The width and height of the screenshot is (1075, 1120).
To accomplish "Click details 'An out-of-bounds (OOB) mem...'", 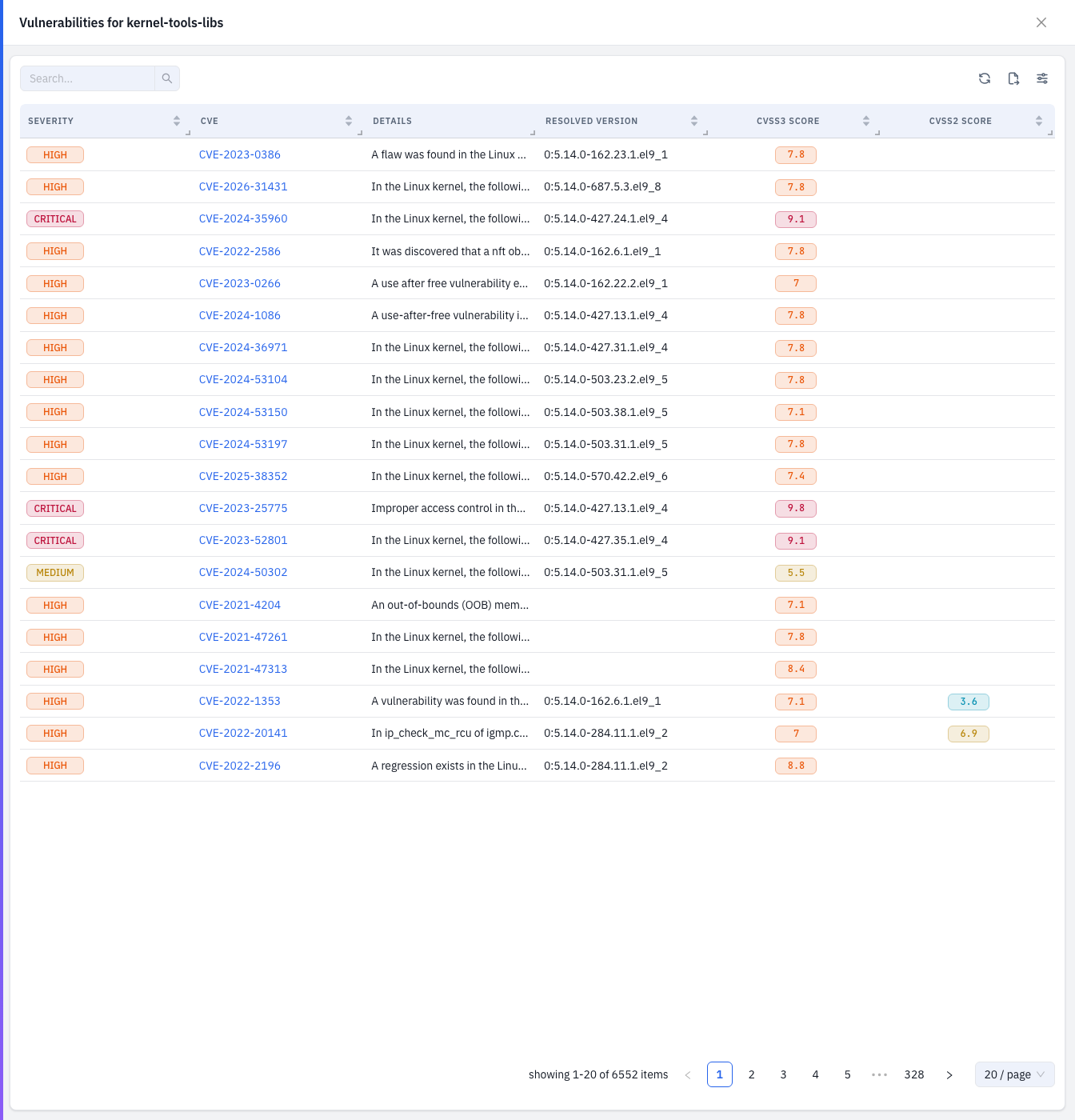I will click(x=450, y=605).
